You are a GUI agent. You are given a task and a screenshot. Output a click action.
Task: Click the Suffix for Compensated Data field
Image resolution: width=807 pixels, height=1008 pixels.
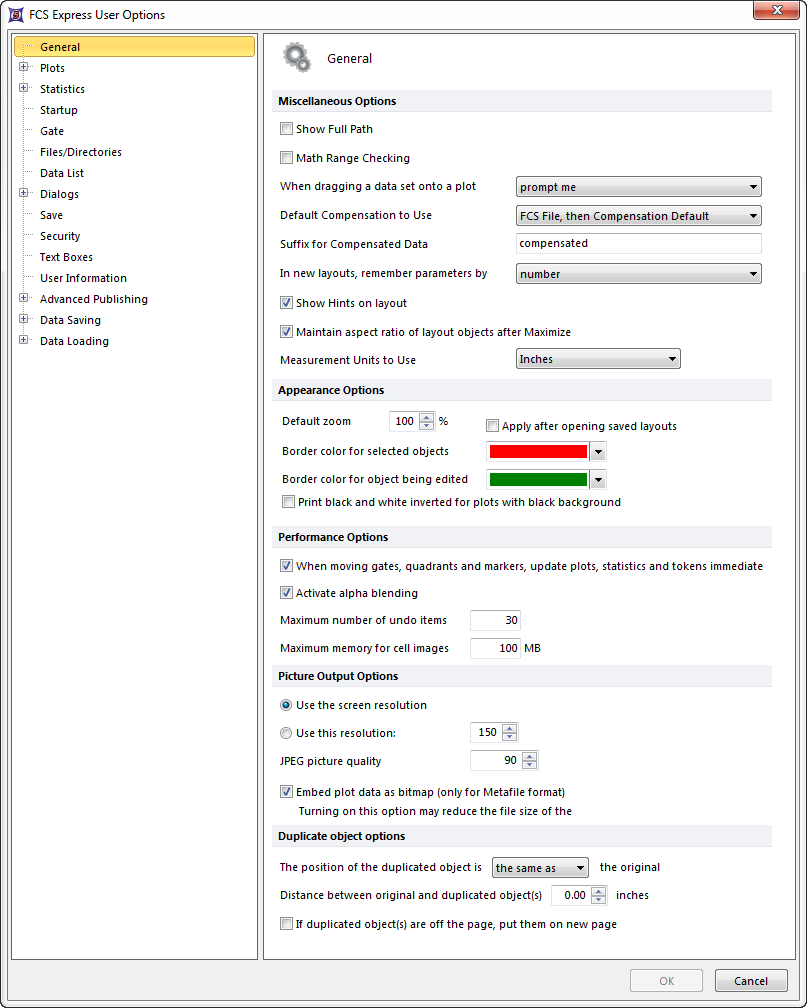point(638,244)
